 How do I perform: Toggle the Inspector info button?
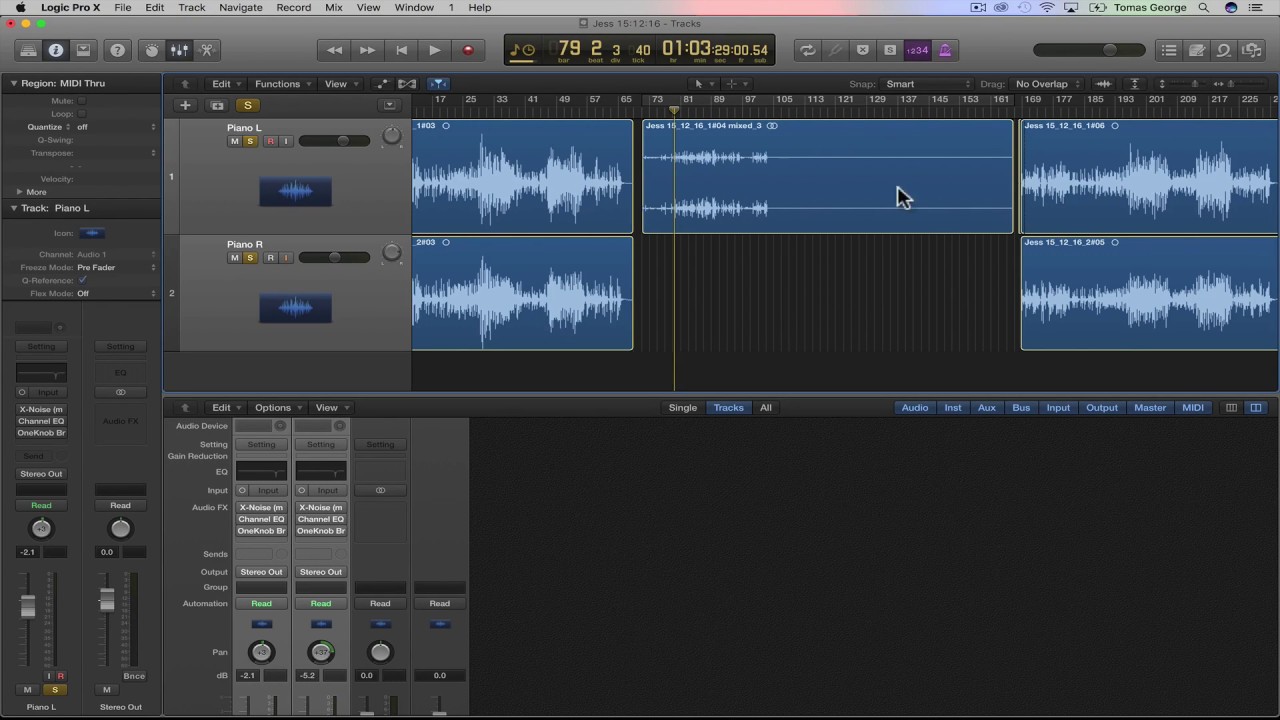point(56,50)
